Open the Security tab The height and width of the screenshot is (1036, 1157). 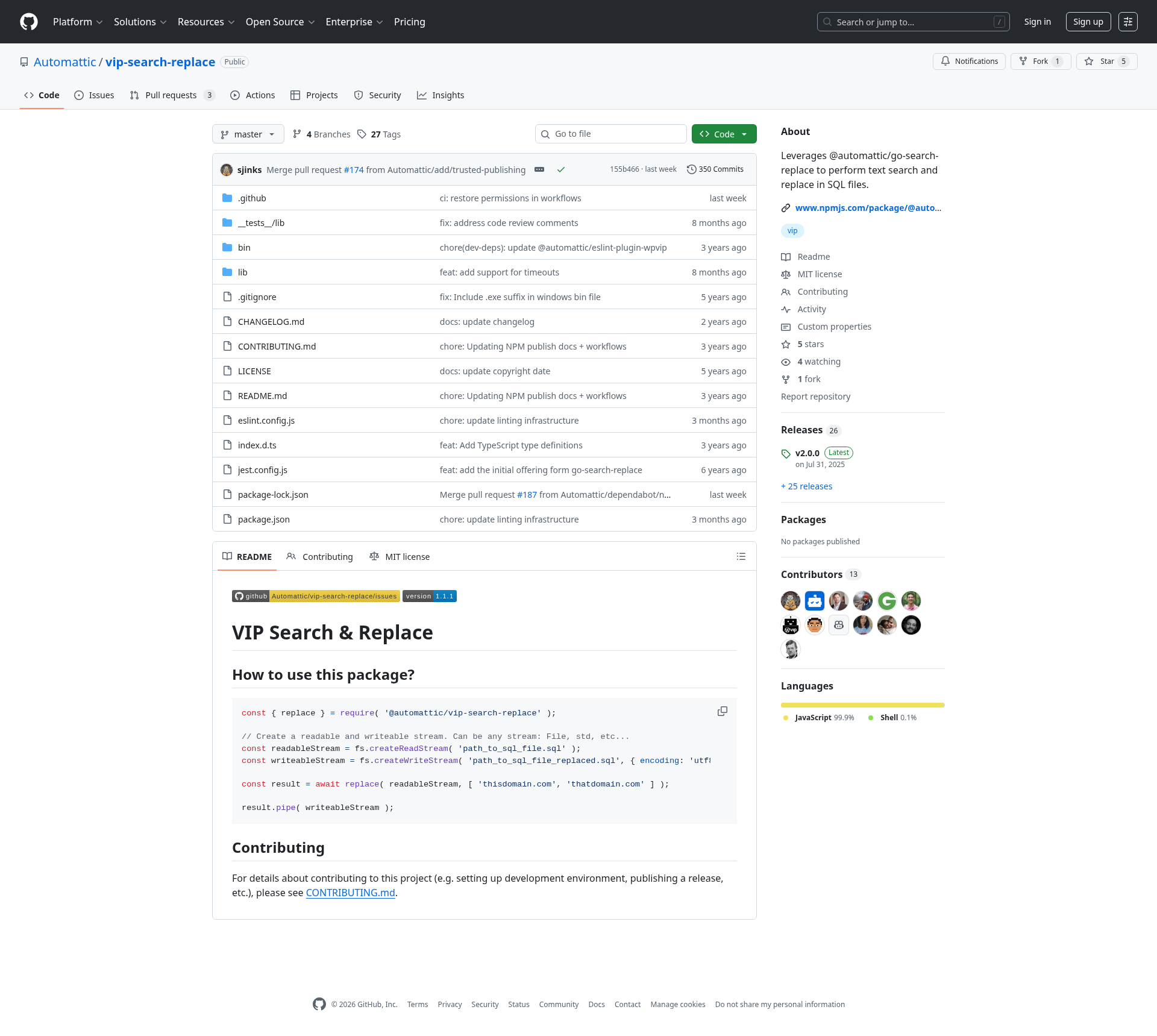tap(377, 95)
